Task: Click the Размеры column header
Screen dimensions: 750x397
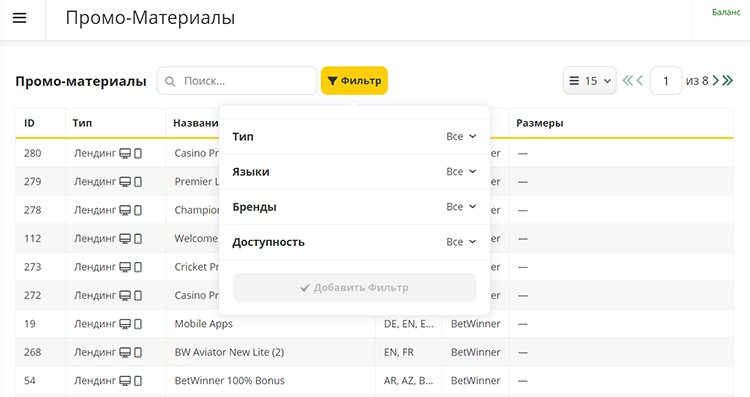Action: [540, 123]
